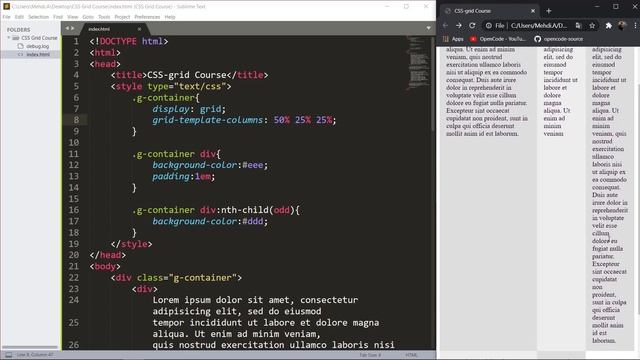Close the CSS-grid Course Chrome tab
Viewport: 640px width, 360px height.
click(533, 11)
